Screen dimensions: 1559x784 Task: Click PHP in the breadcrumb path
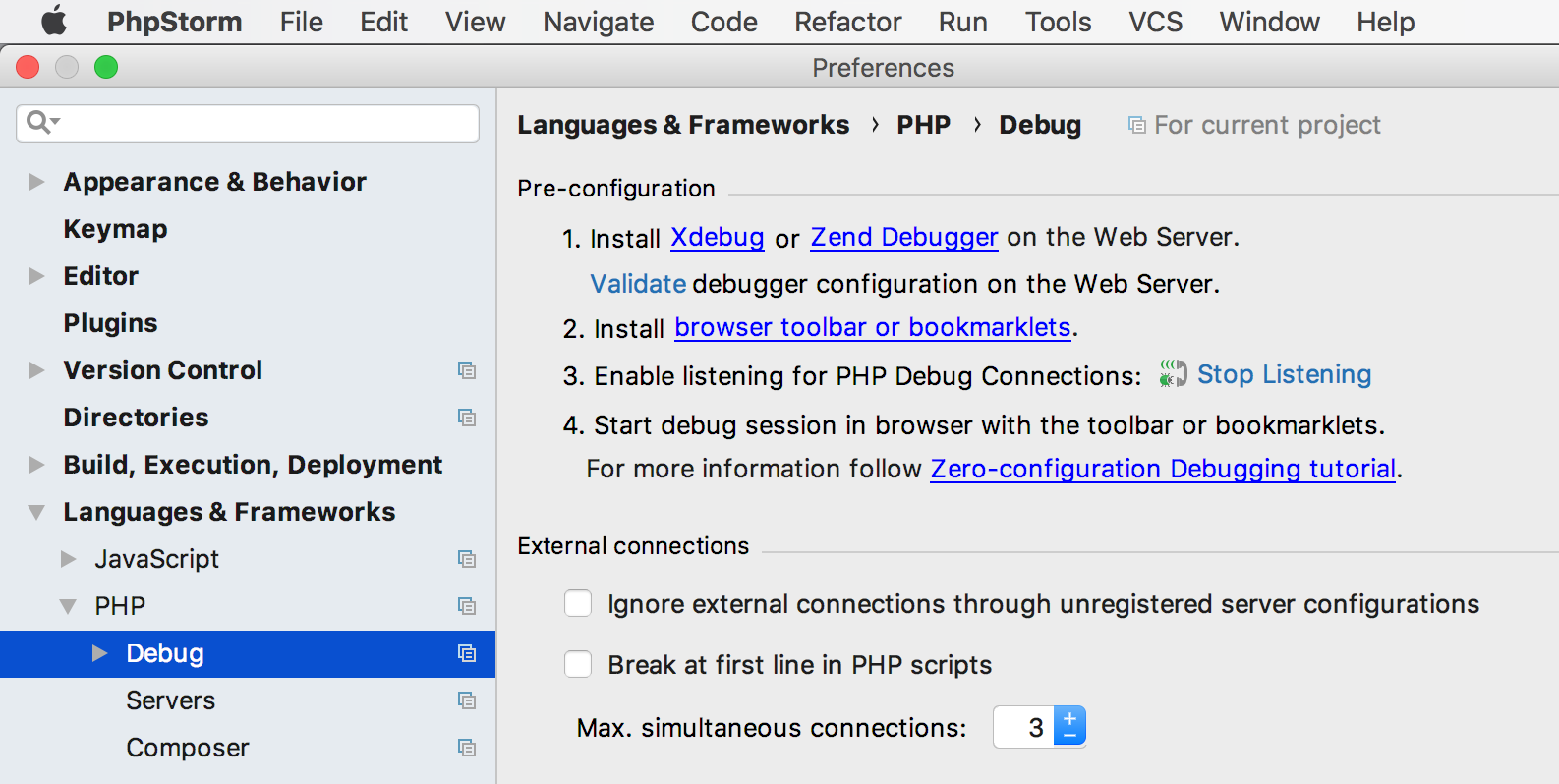(x=923, y=125)
